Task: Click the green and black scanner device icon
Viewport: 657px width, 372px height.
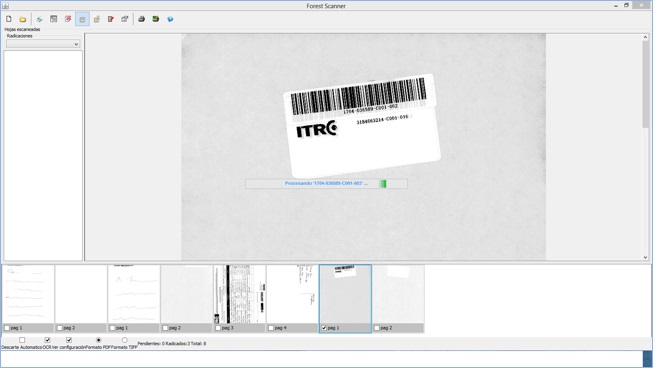Action: pos(156,19)
